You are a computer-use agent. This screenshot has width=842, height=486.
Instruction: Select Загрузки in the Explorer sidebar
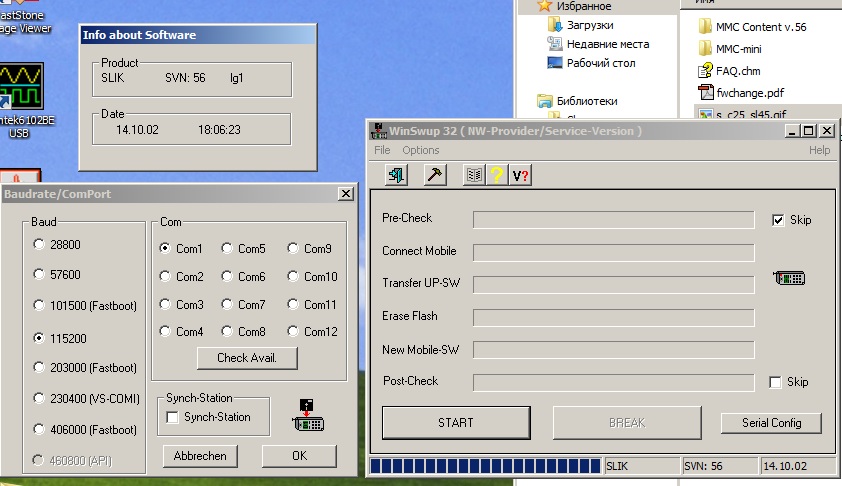(x=589, y=25)
